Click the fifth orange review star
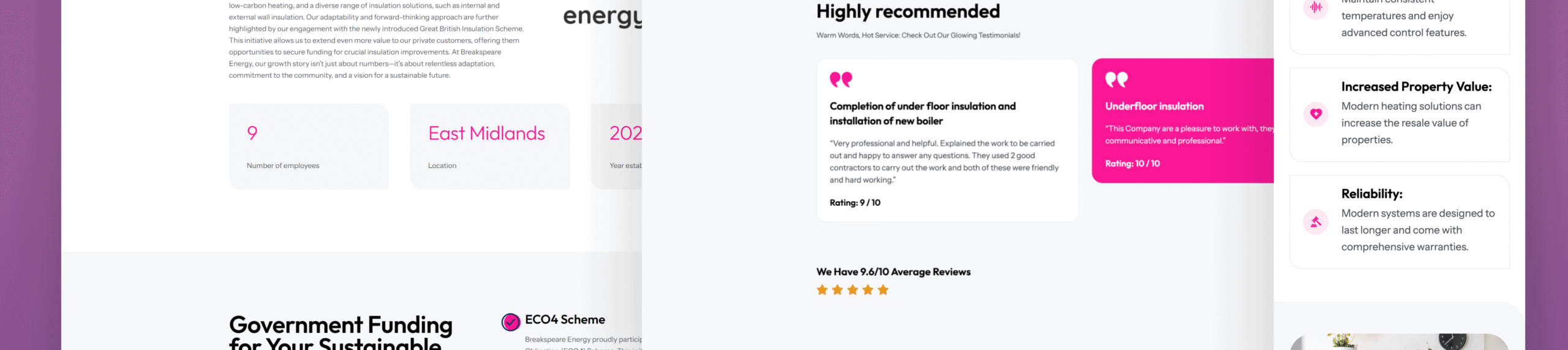The height and width of the screenshot is (350, 1568). coord(883,290)
